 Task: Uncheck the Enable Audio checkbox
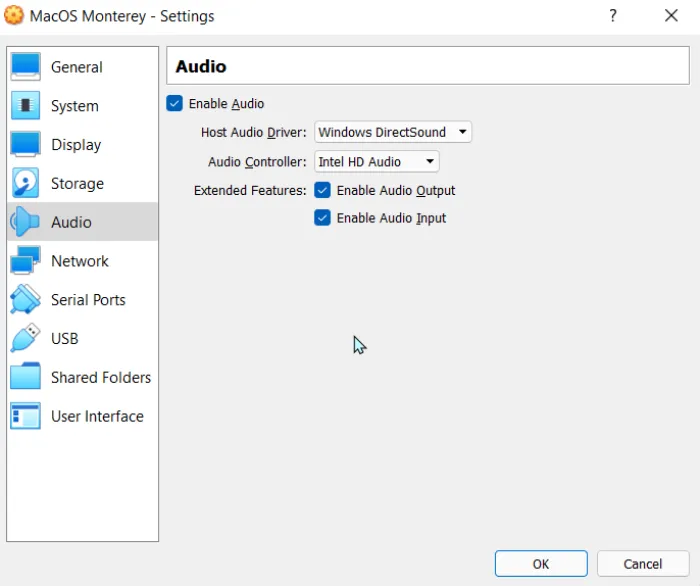click(175, 104)
